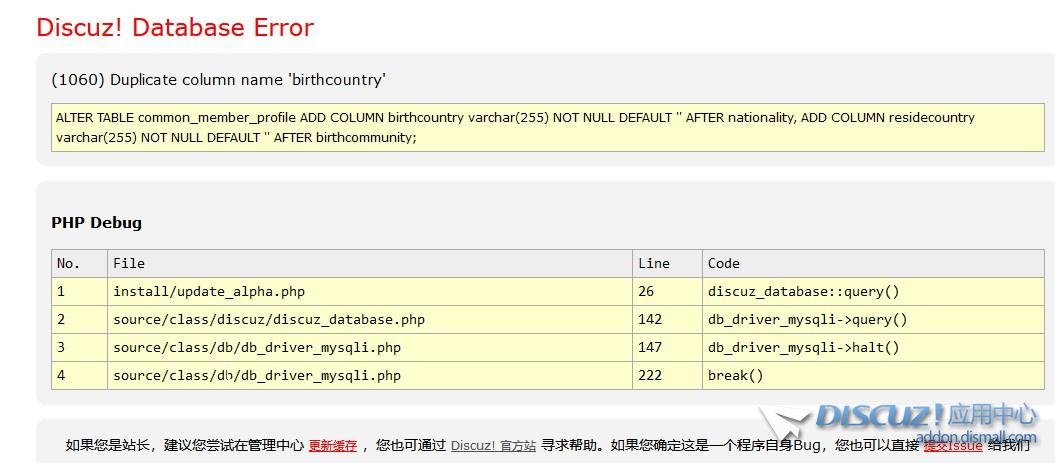Image resolution: width=1055 pixels, height=463 pixels.
Task: Click the No. cell containing 2
Action: tap(79, 320)
